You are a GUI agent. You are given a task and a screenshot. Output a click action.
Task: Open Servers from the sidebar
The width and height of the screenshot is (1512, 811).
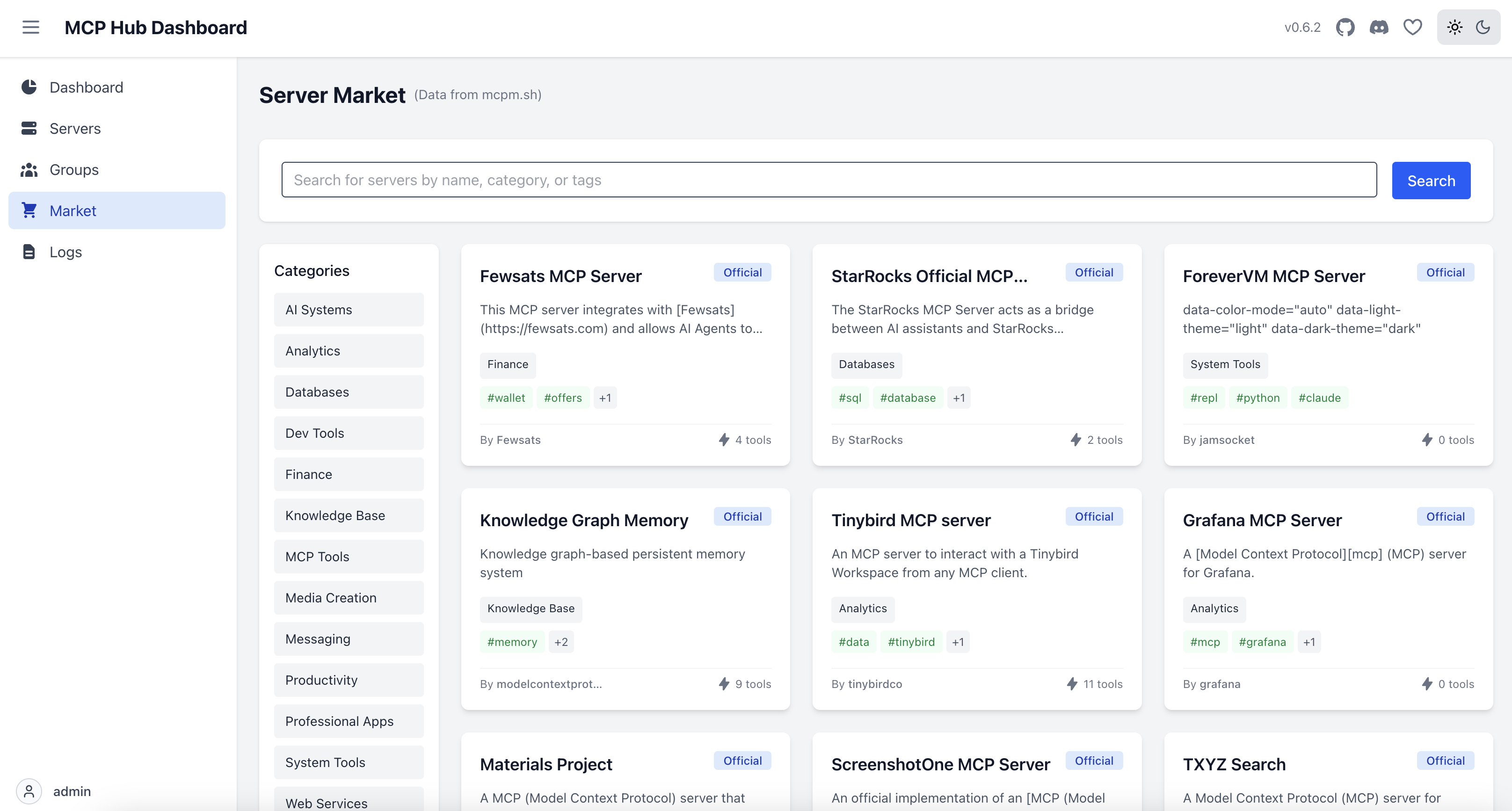(x=74, y=129)
